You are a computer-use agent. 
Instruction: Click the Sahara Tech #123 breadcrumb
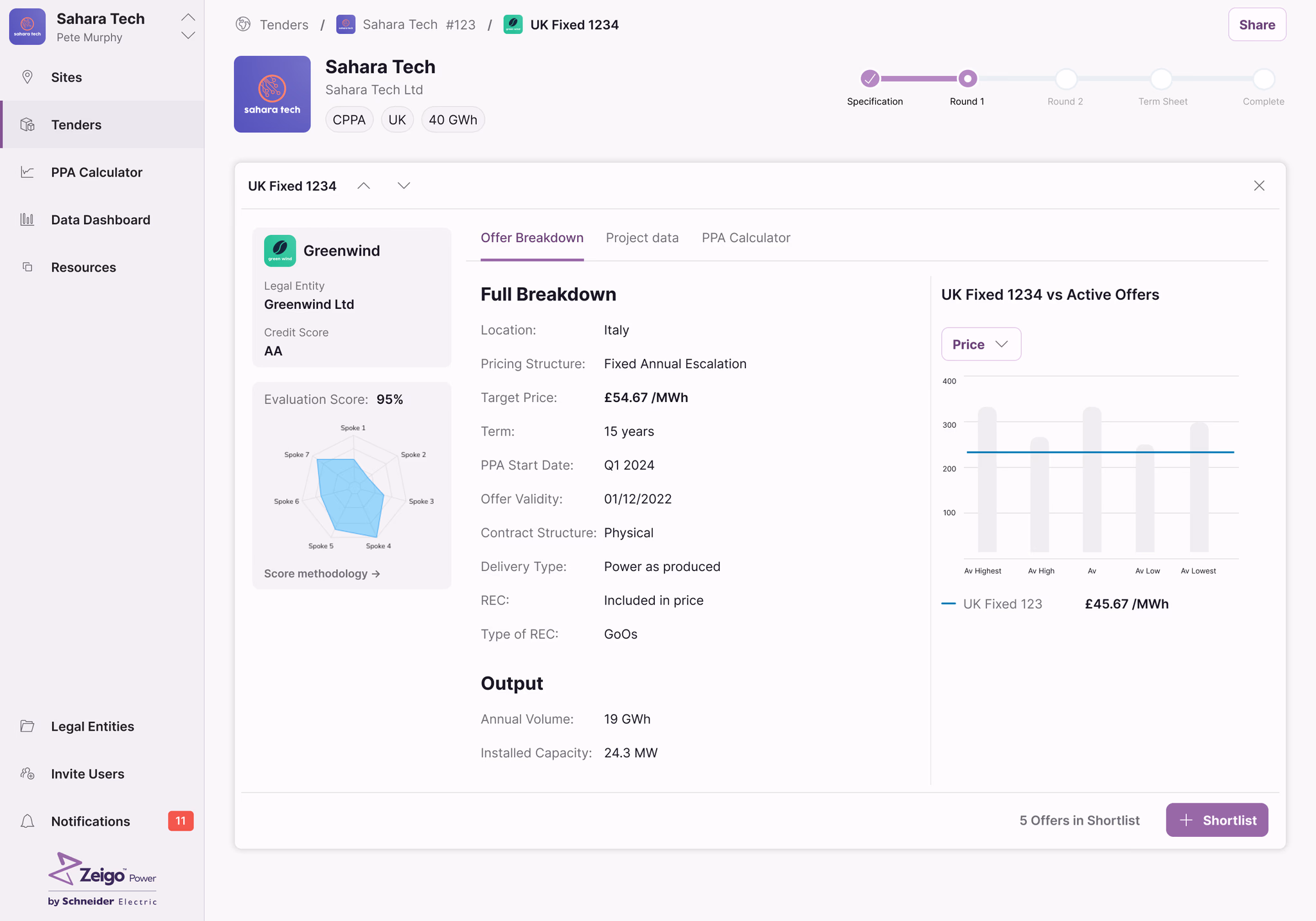[419, 24]
